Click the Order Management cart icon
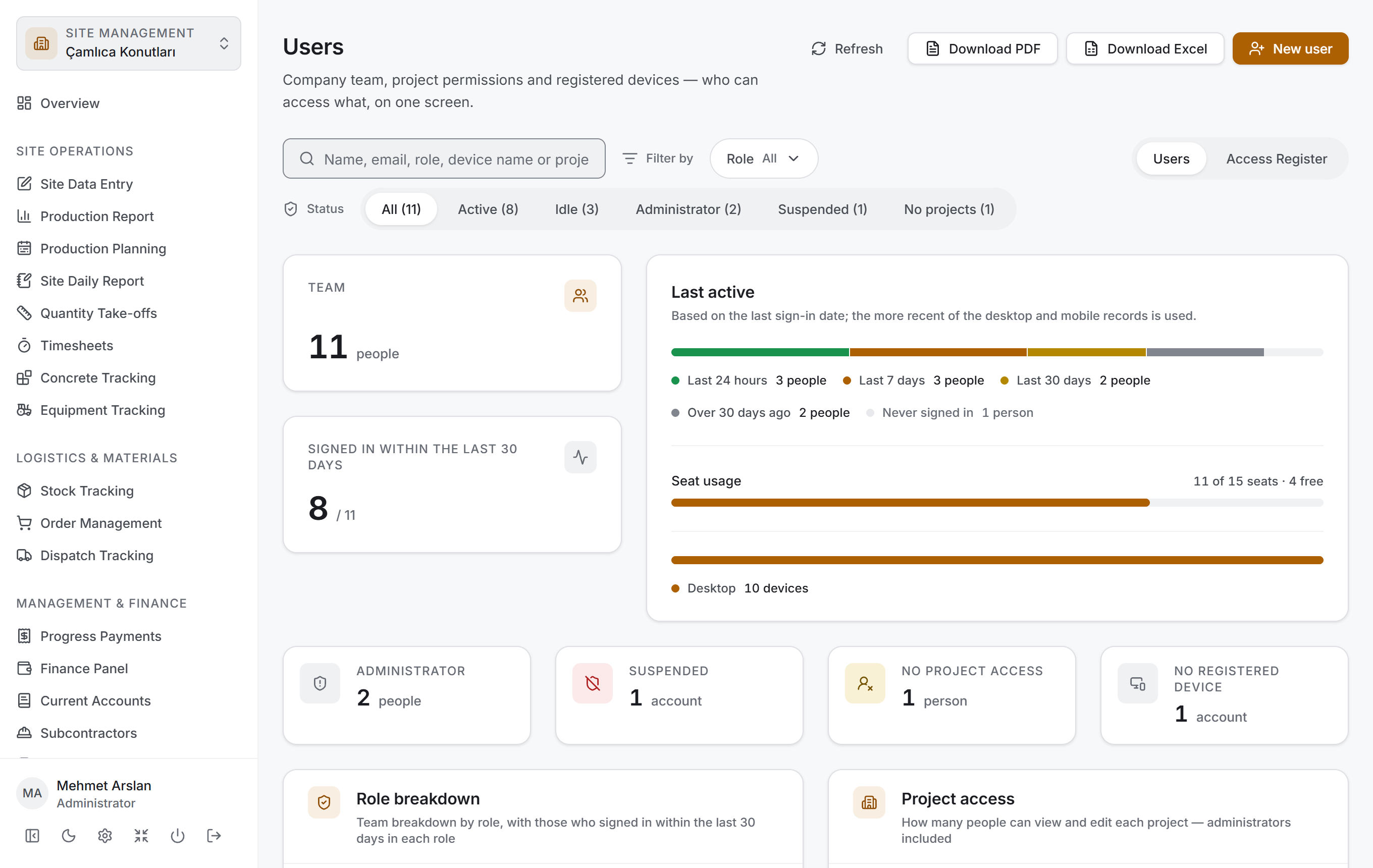The image size is (1373, 868). tap(24, 523)
